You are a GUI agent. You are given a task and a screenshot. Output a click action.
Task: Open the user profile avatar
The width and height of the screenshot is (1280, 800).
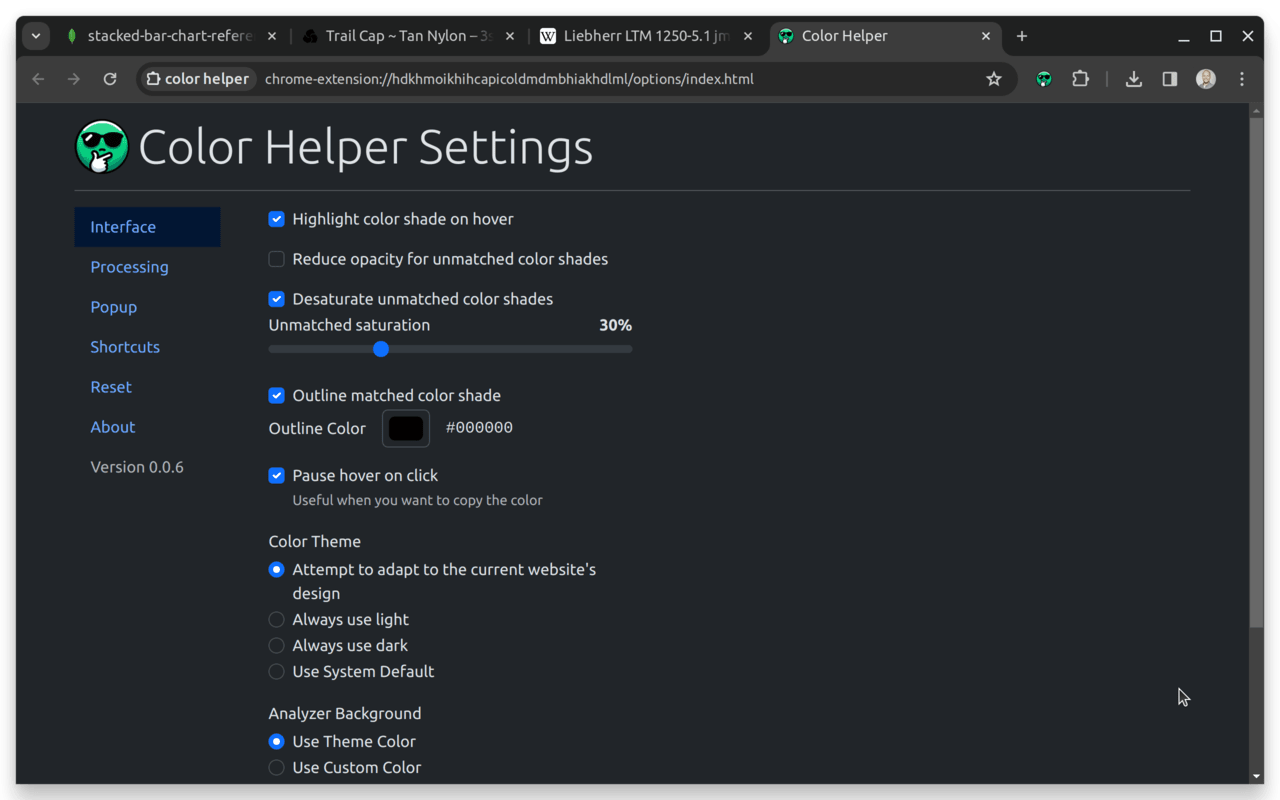click(x=1206, y=79)
